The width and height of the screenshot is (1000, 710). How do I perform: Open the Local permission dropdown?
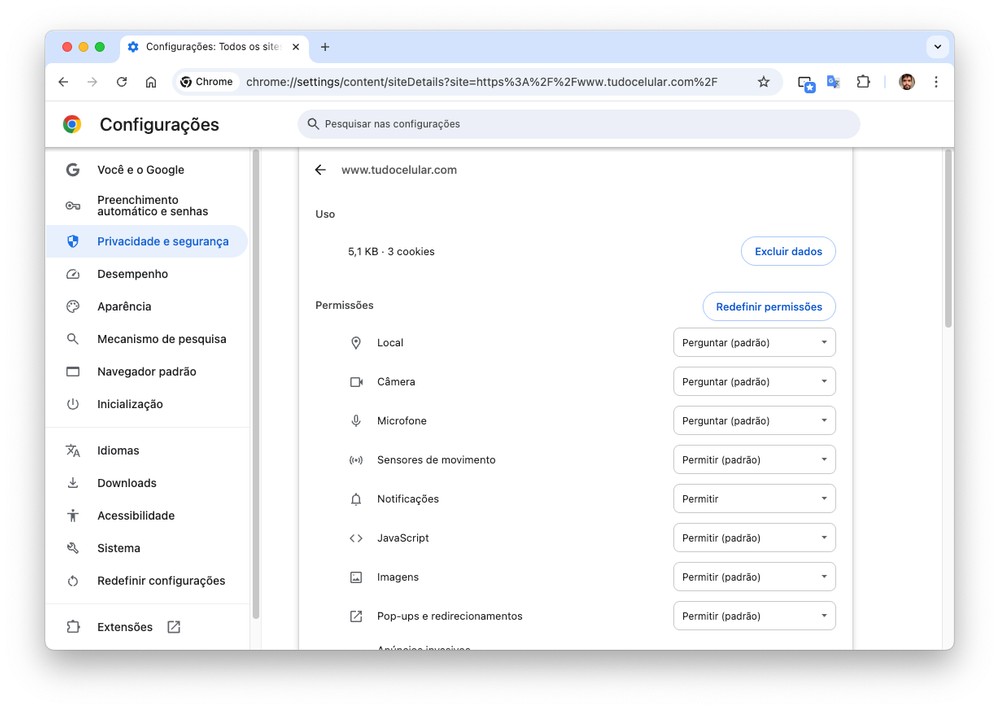[754, 343]
